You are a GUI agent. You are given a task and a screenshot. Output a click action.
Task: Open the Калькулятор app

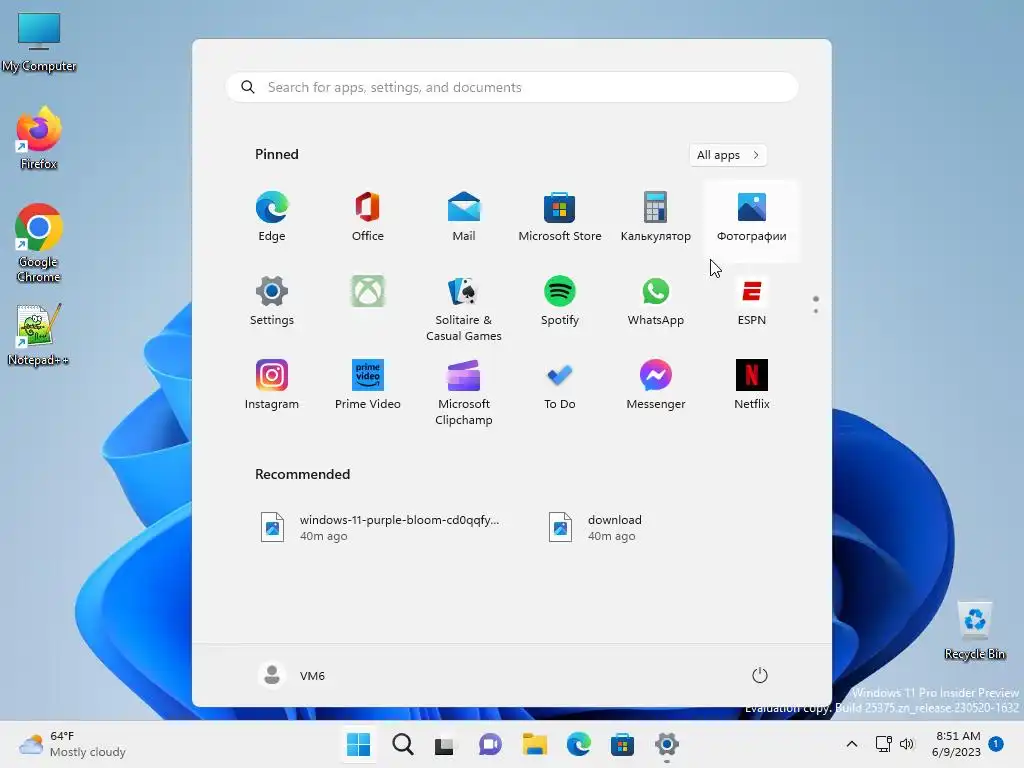pyautogui.click(x=656, y=217)
